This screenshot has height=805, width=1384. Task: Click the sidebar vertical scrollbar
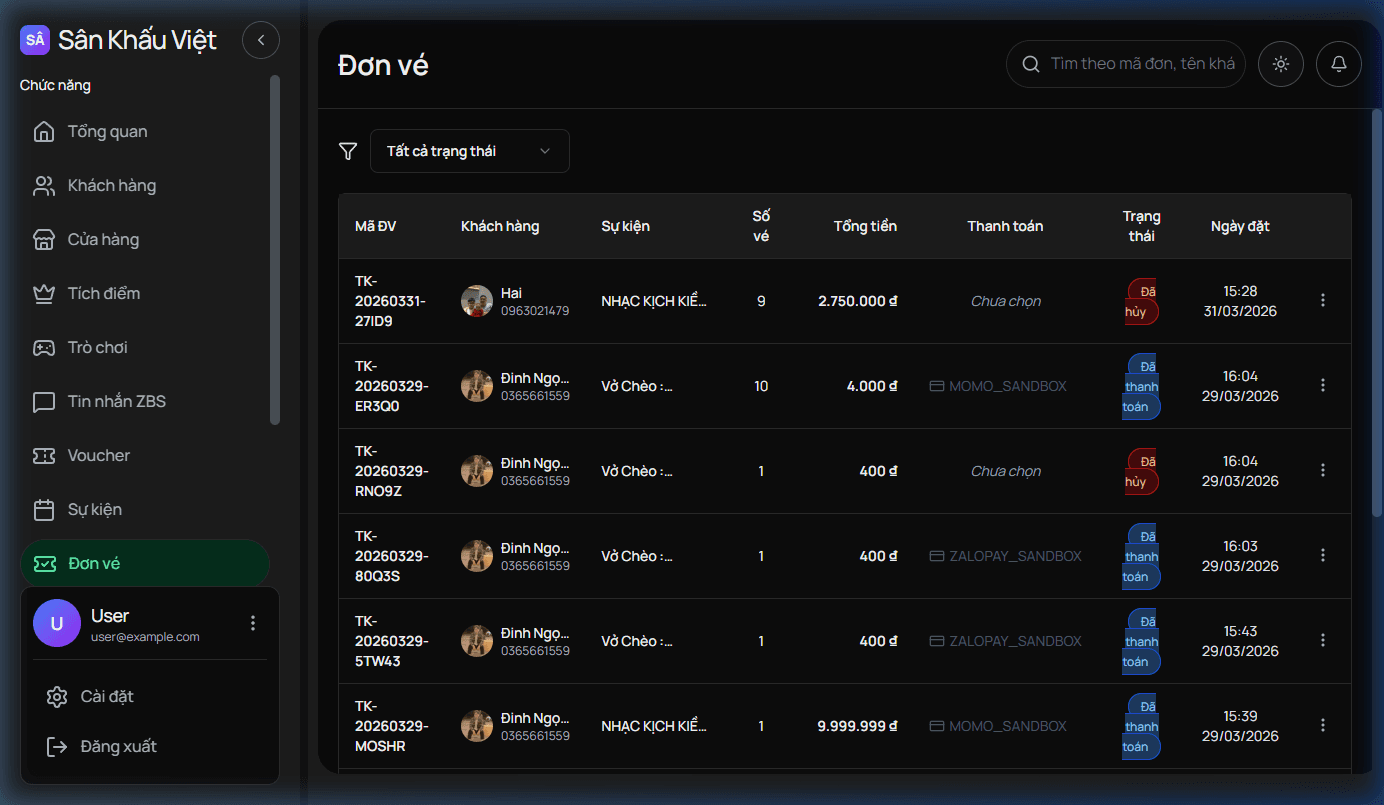pos(275,250)
